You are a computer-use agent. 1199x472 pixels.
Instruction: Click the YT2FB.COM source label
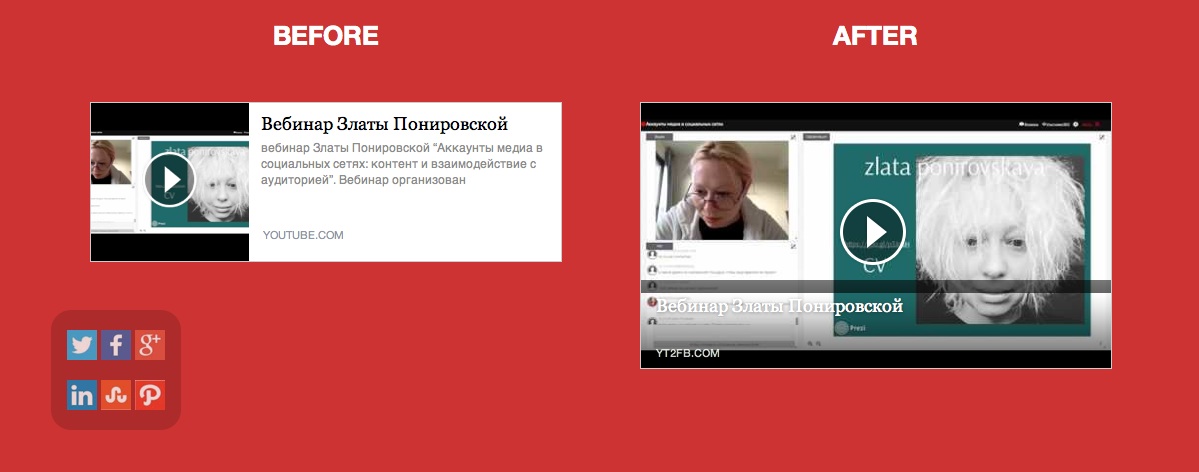click(687, 353)
